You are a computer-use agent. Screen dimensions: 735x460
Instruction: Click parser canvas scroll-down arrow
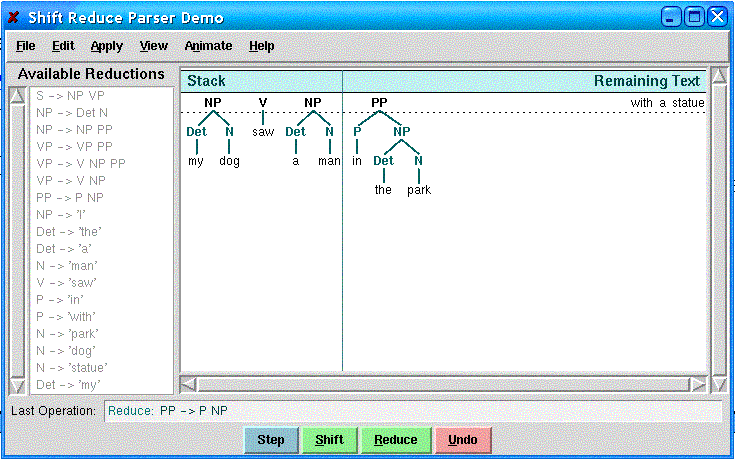[x=719, y=385]
